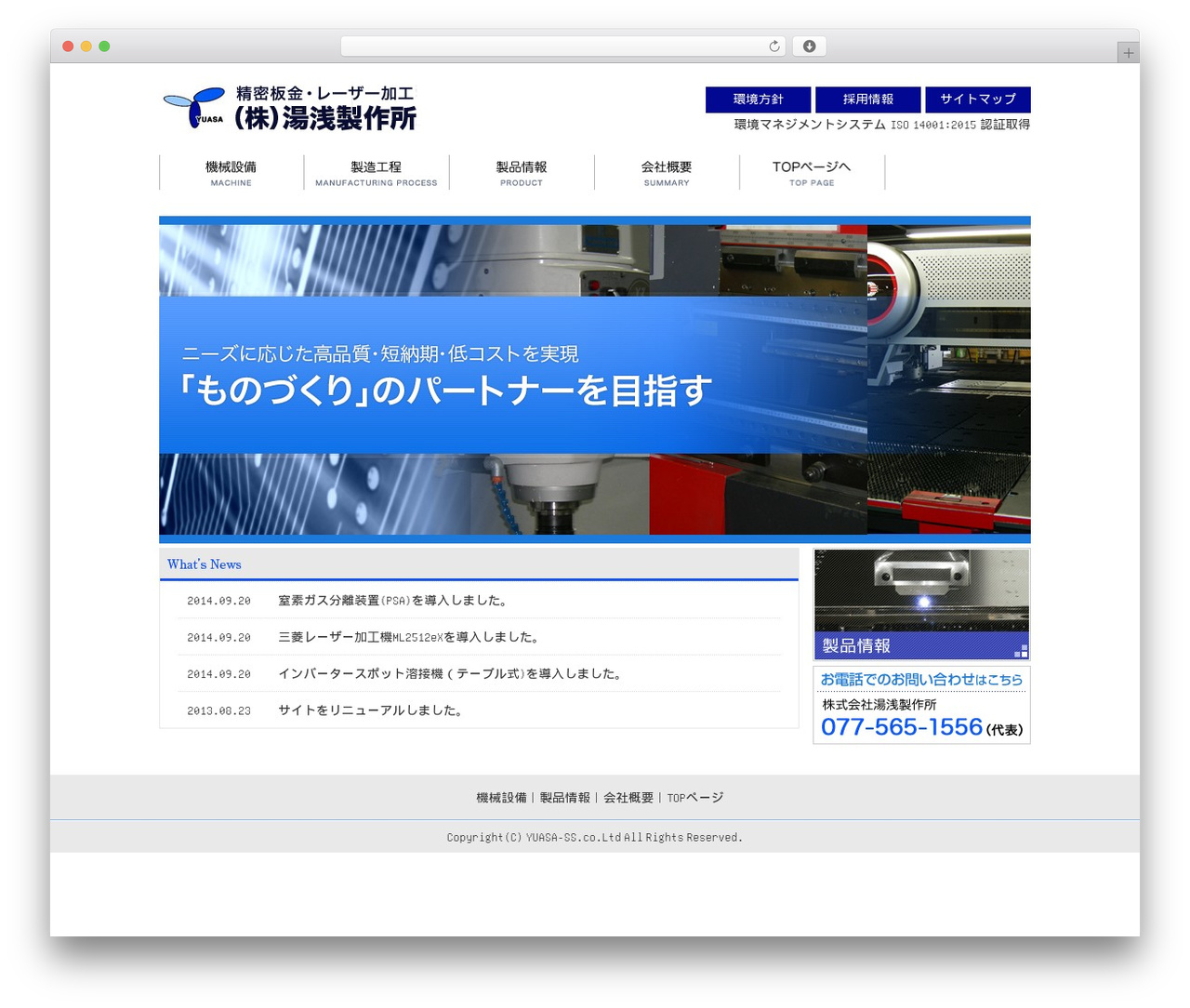Click the phone inquiry banner 077-565-1556
1190x1008 pixels.
pos(921,705)
